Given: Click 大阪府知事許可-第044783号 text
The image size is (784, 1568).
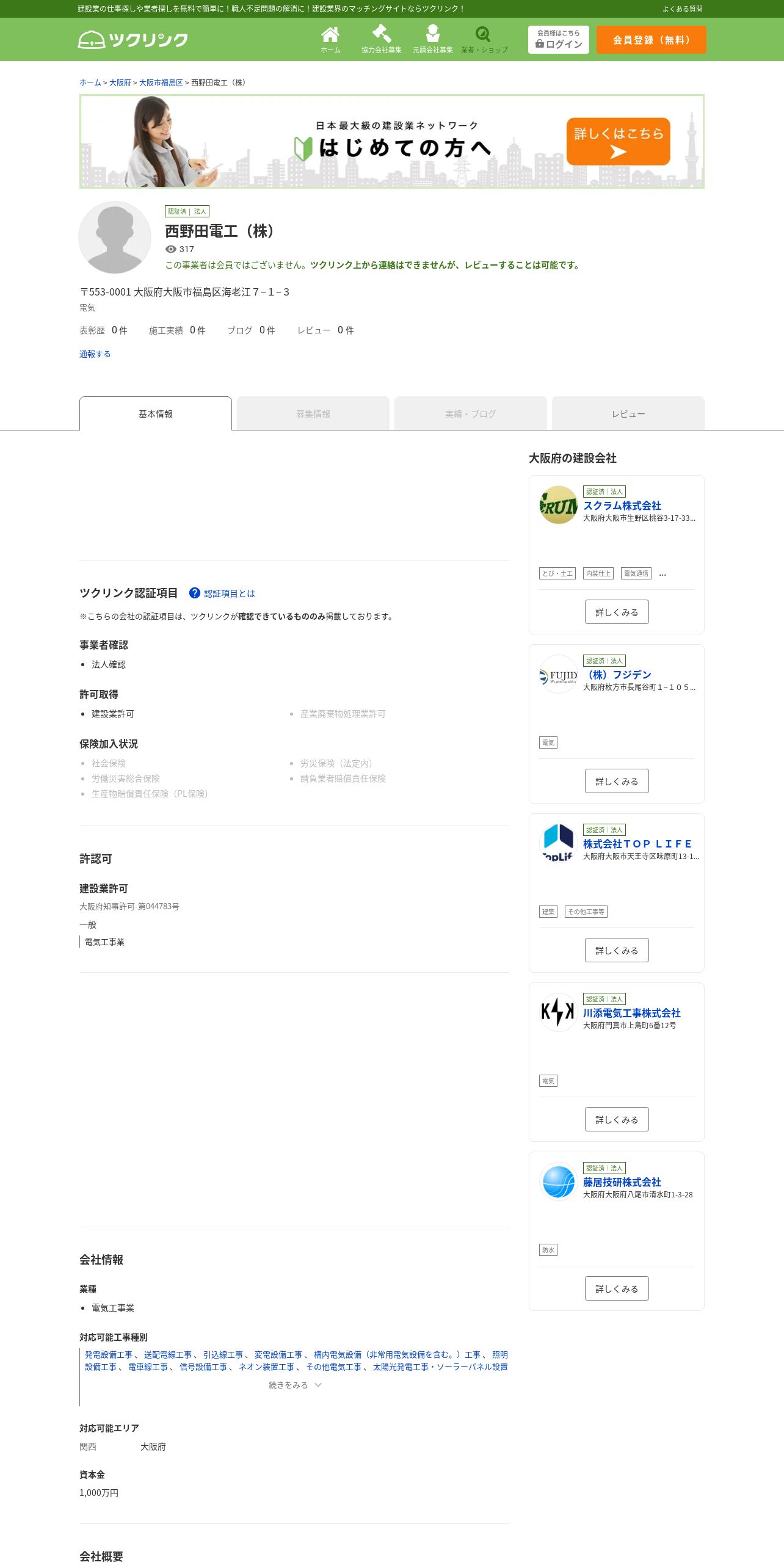Looking at the screenshot, I should [129, 906].
